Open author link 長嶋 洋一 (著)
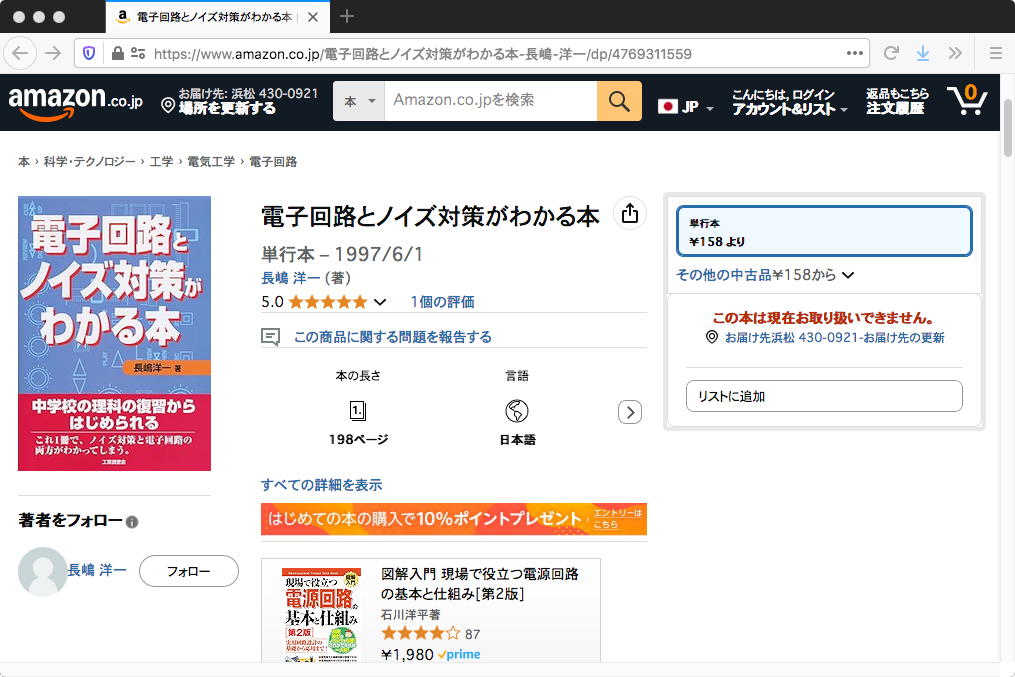Viewport: 1015px width, 677px height. (x=290, y=278)
